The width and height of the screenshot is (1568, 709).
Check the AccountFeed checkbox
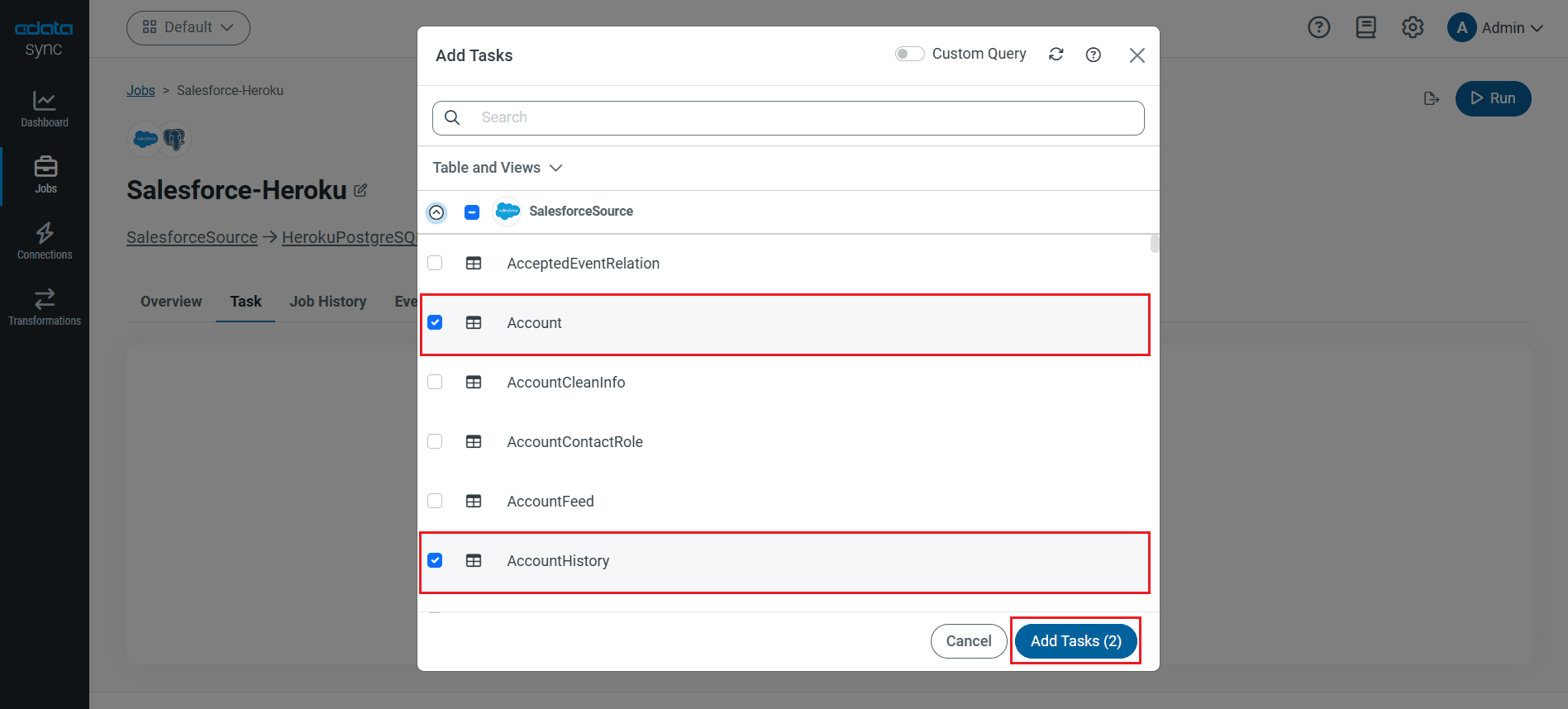pyautogui.click(x=435, y=501)
